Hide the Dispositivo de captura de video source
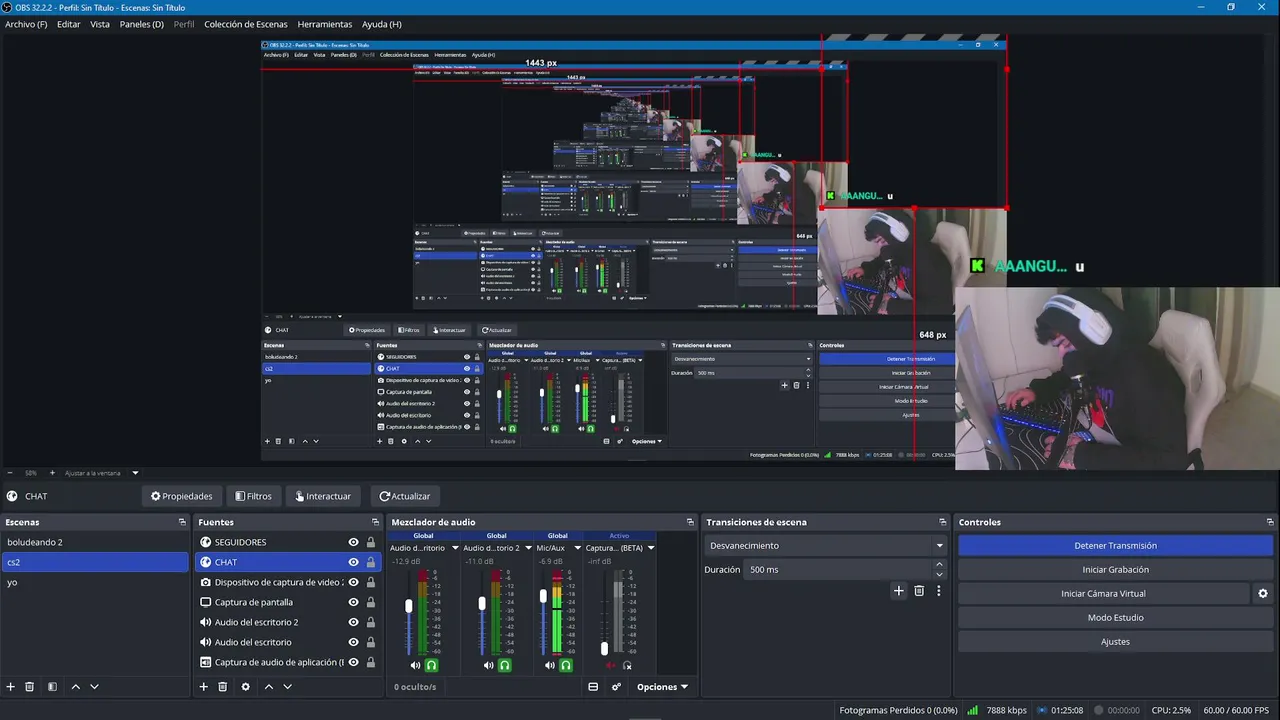 [x=353, y=582]
